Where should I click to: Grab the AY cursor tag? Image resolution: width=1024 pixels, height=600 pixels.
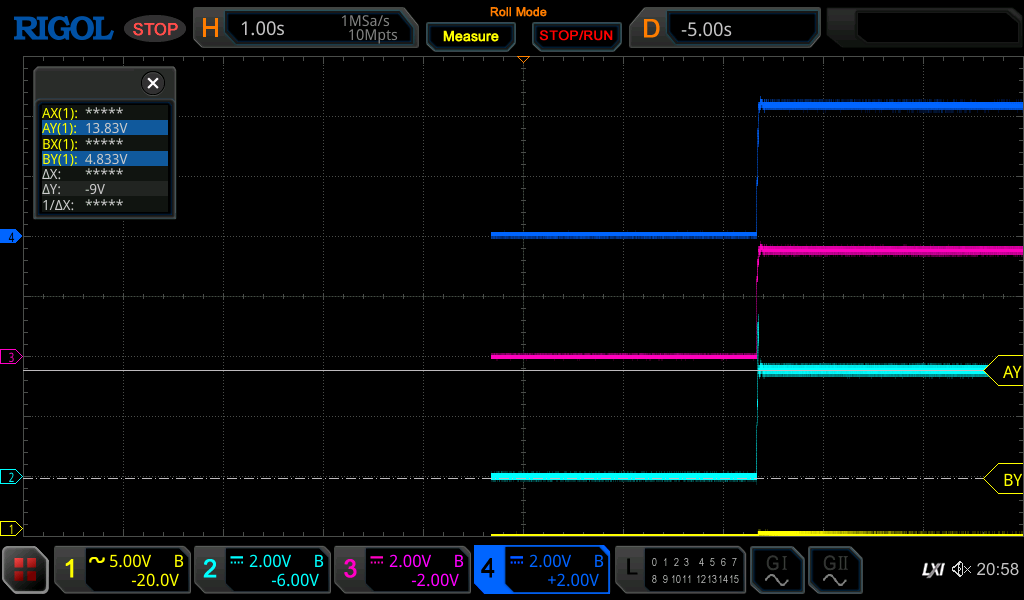tap(1004, 371)
